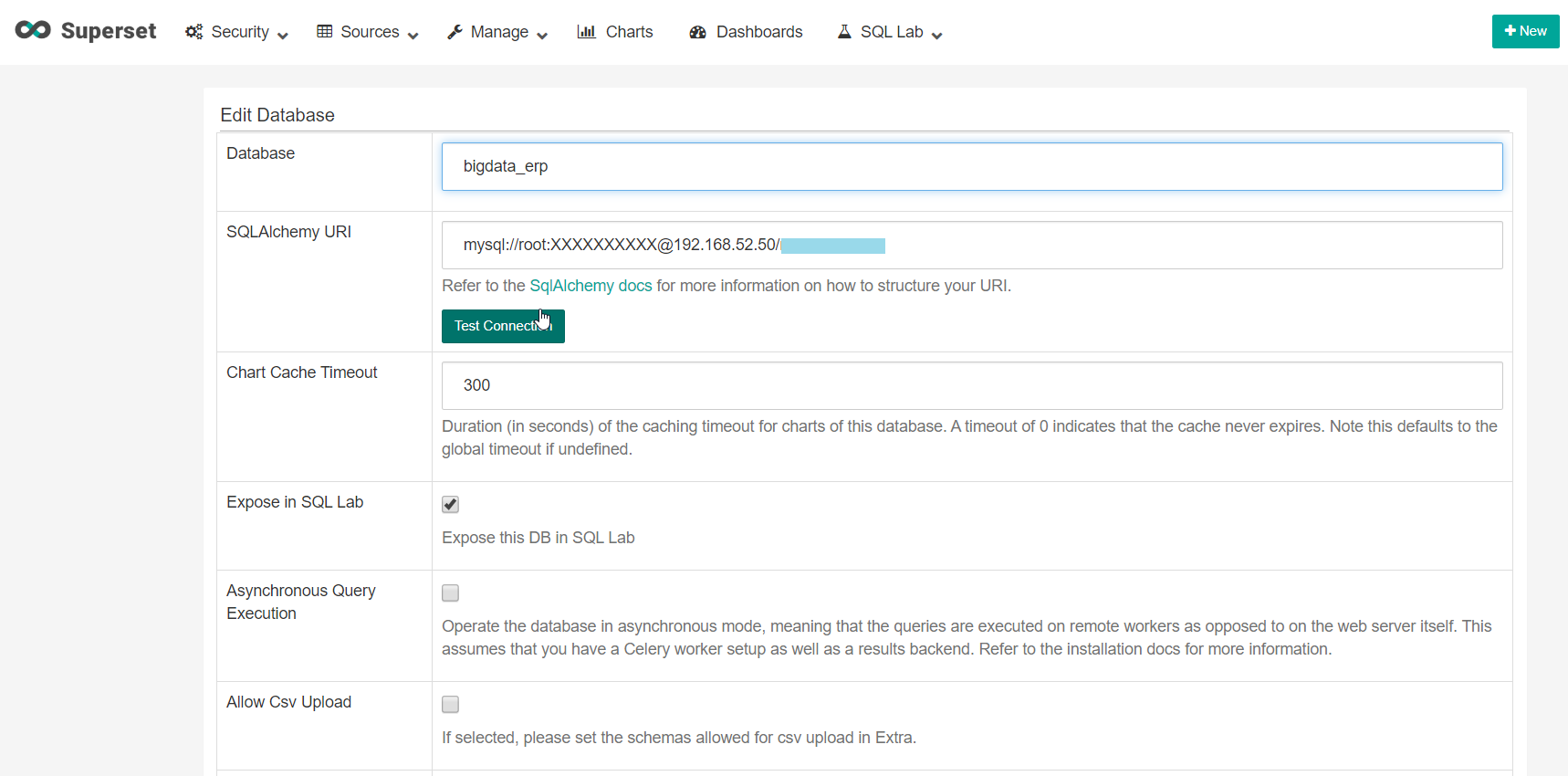
Task: Click the 'Asynchronous Query Execution' label
Action: click(301, 602)
